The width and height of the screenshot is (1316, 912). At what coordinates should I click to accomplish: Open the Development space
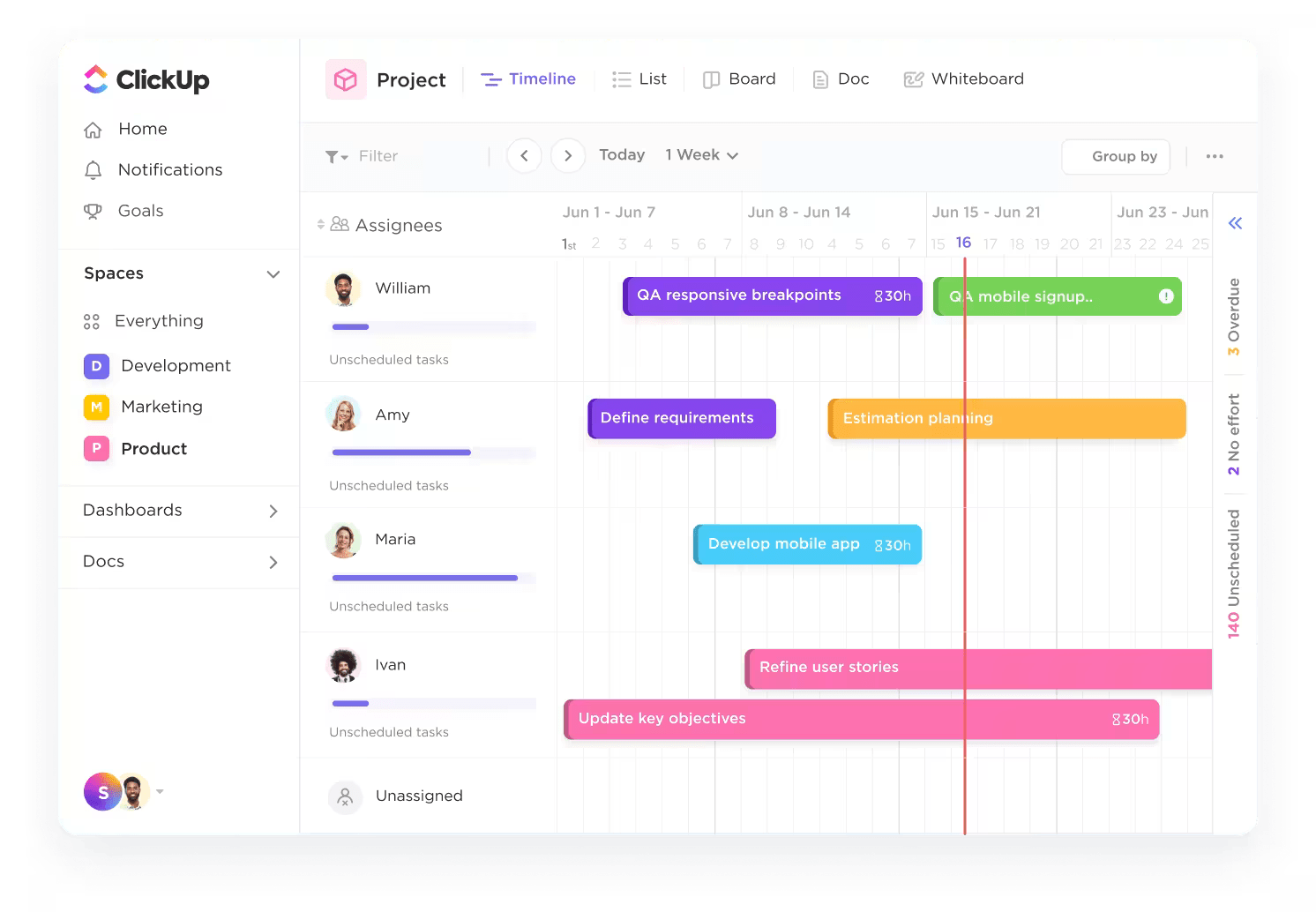pos(96,365)
